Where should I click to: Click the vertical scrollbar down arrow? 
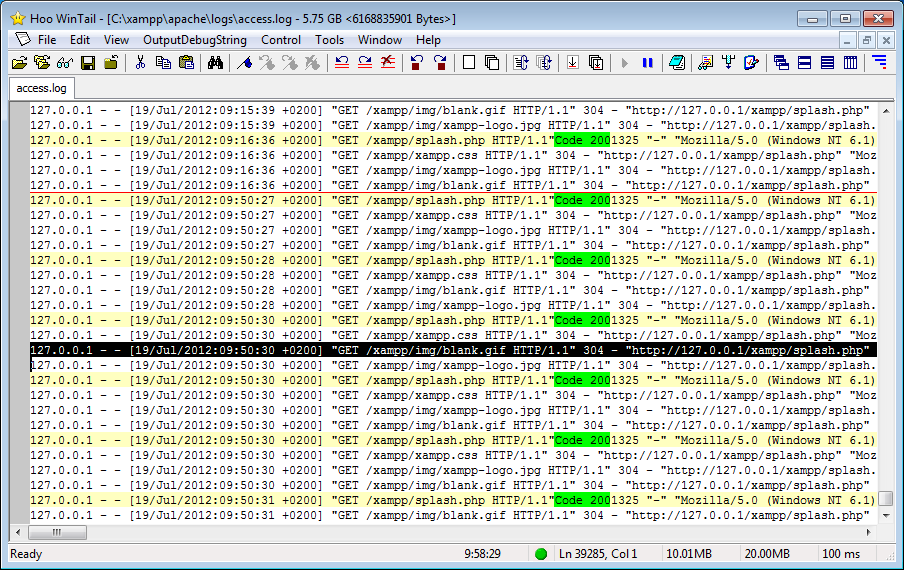(x=886, y=515)
